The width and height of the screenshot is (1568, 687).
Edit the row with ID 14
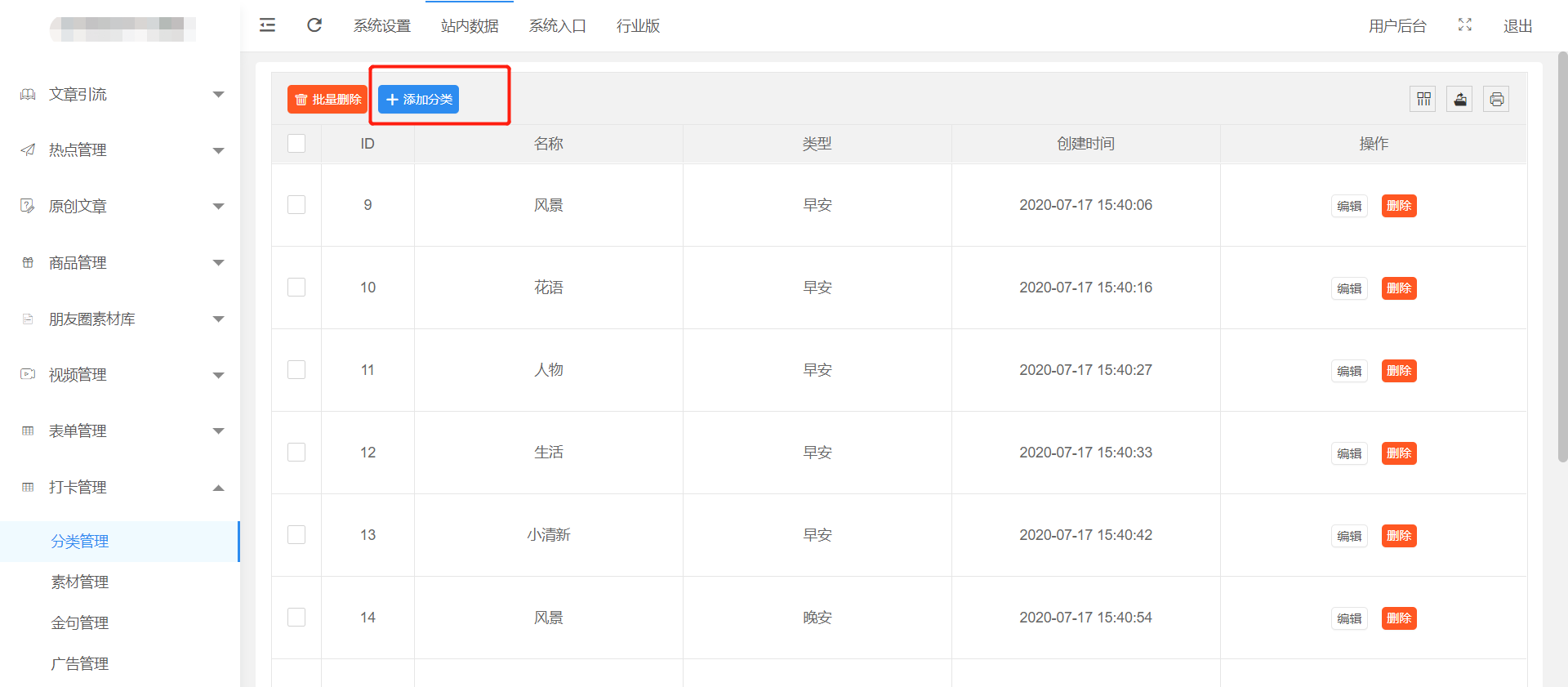(x=1349, y=618)
